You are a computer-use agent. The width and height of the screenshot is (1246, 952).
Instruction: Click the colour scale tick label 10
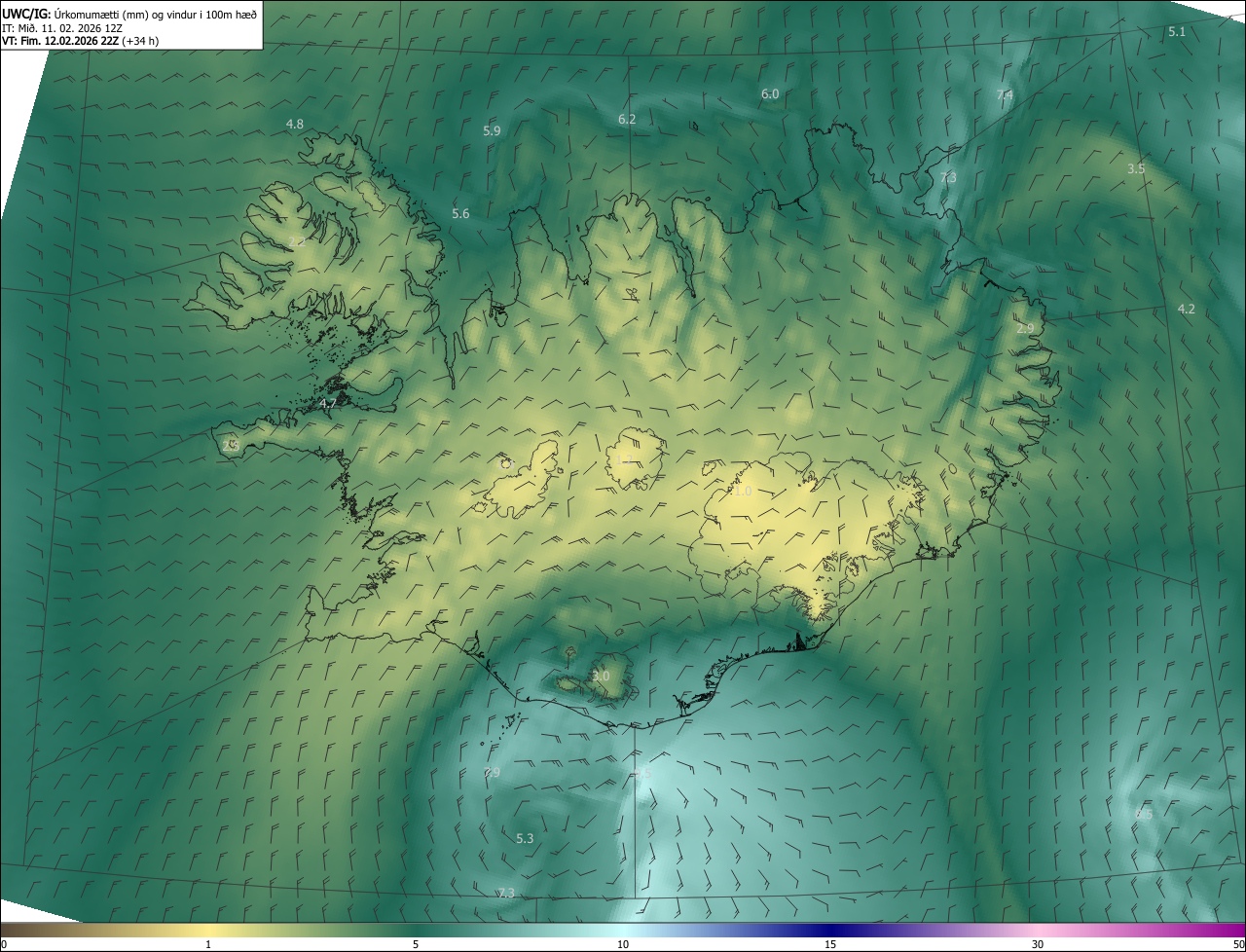coord(623,944)
